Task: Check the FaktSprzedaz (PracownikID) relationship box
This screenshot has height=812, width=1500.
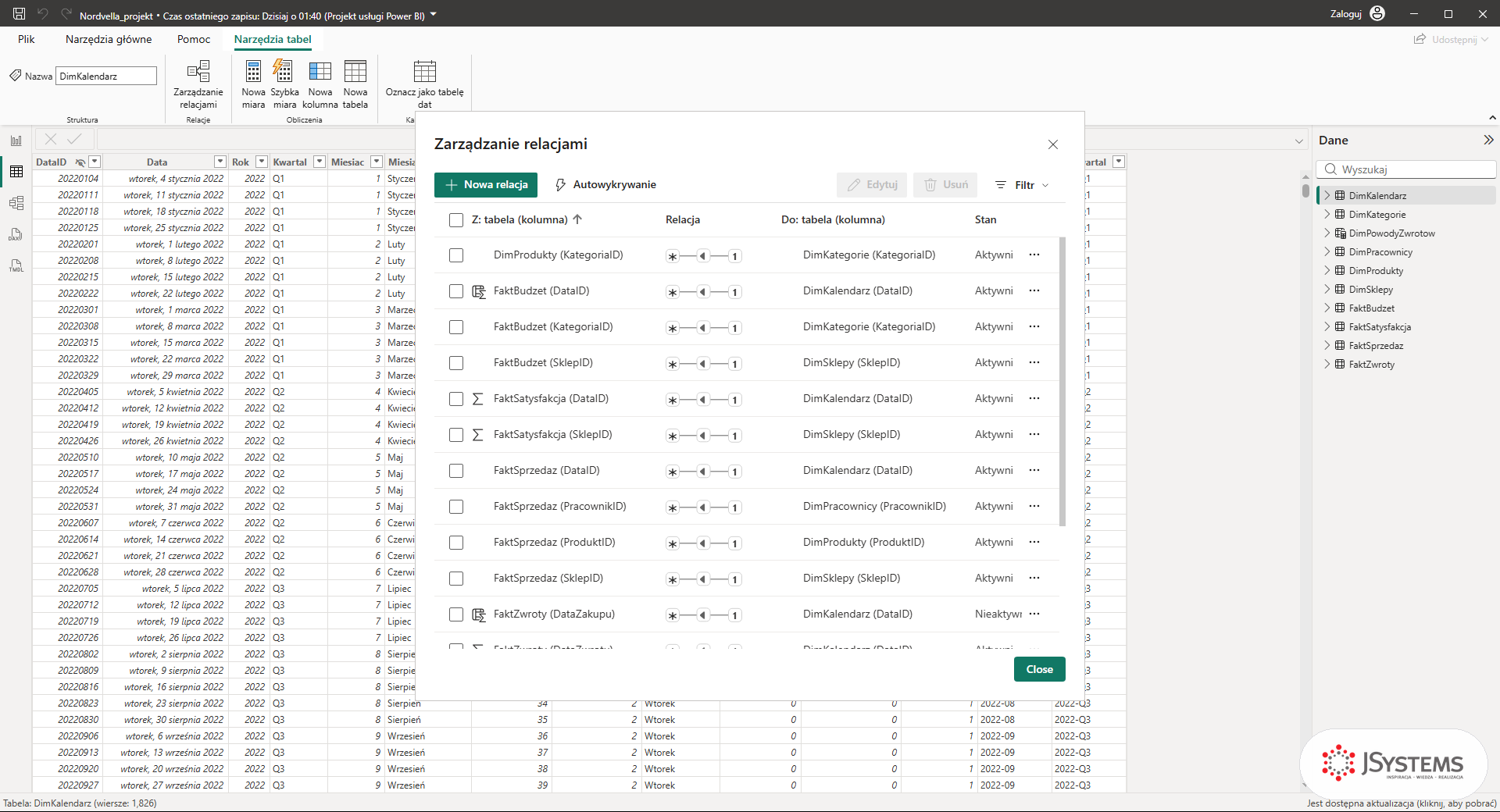Action: 456,507
